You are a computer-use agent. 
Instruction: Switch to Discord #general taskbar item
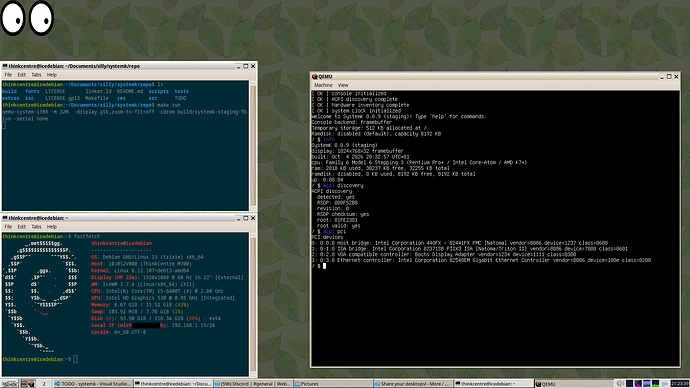point(253,384)
